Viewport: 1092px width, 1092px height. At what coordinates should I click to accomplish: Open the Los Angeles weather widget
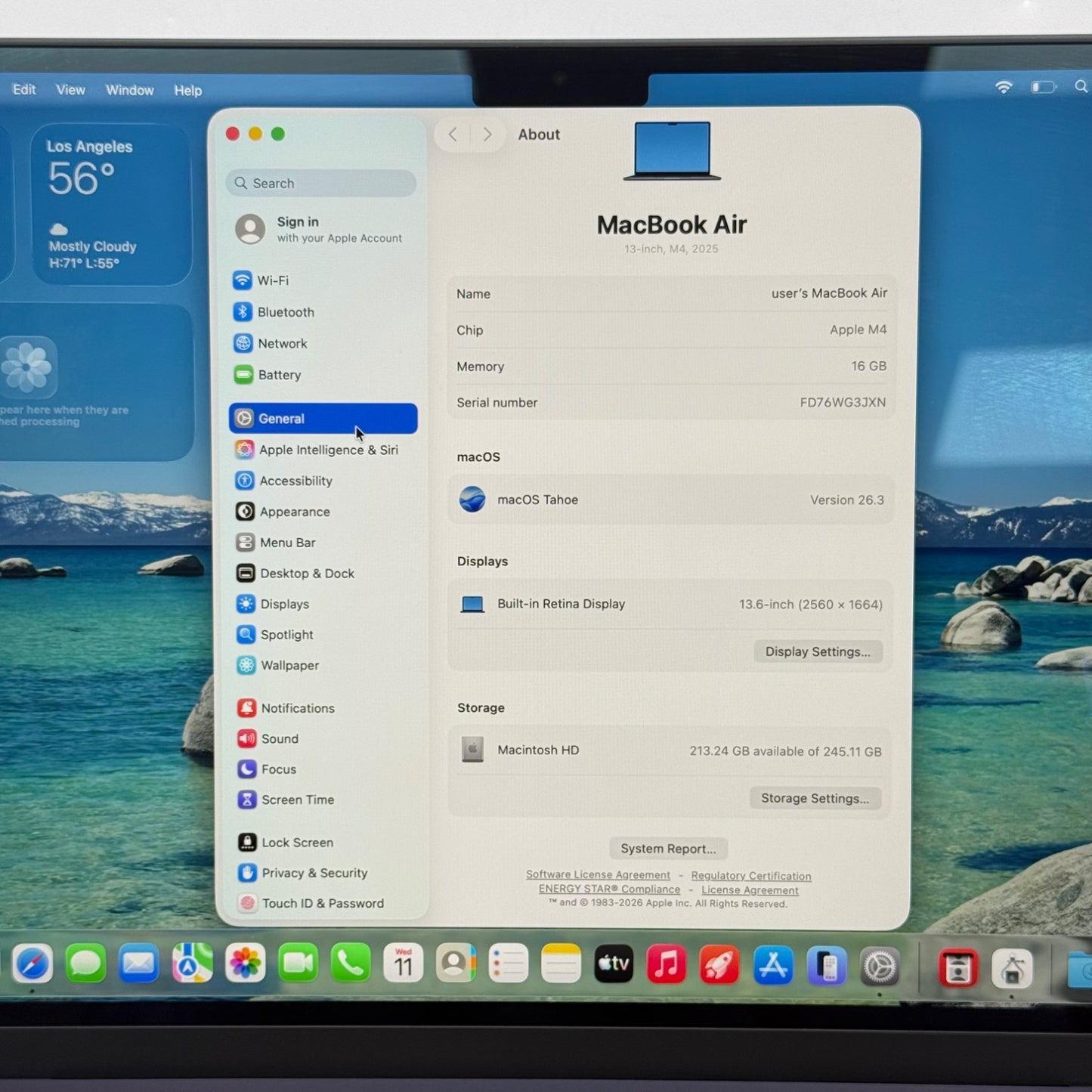(x=111, y=204)
